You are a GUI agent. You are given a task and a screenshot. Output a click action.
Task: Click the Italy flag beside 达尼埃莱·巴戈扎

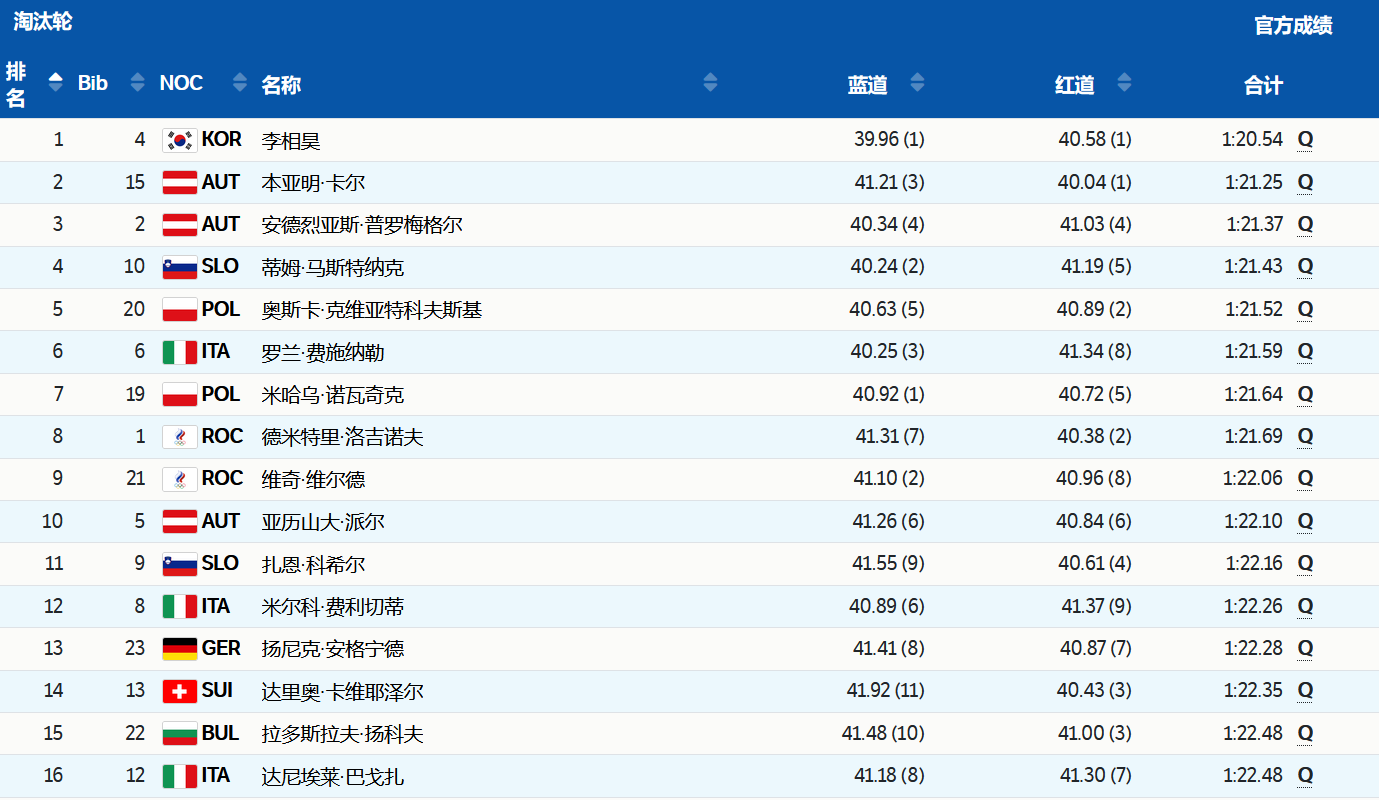point(180,776)
